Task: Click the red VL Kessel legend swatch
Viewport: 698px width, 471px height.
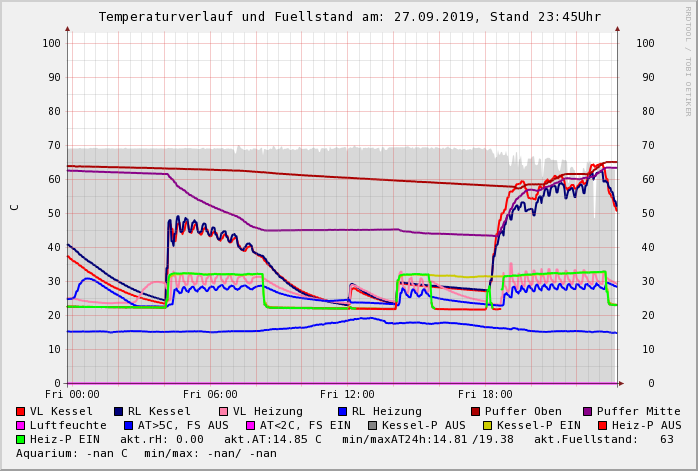Action: click(x=21, y=411)
